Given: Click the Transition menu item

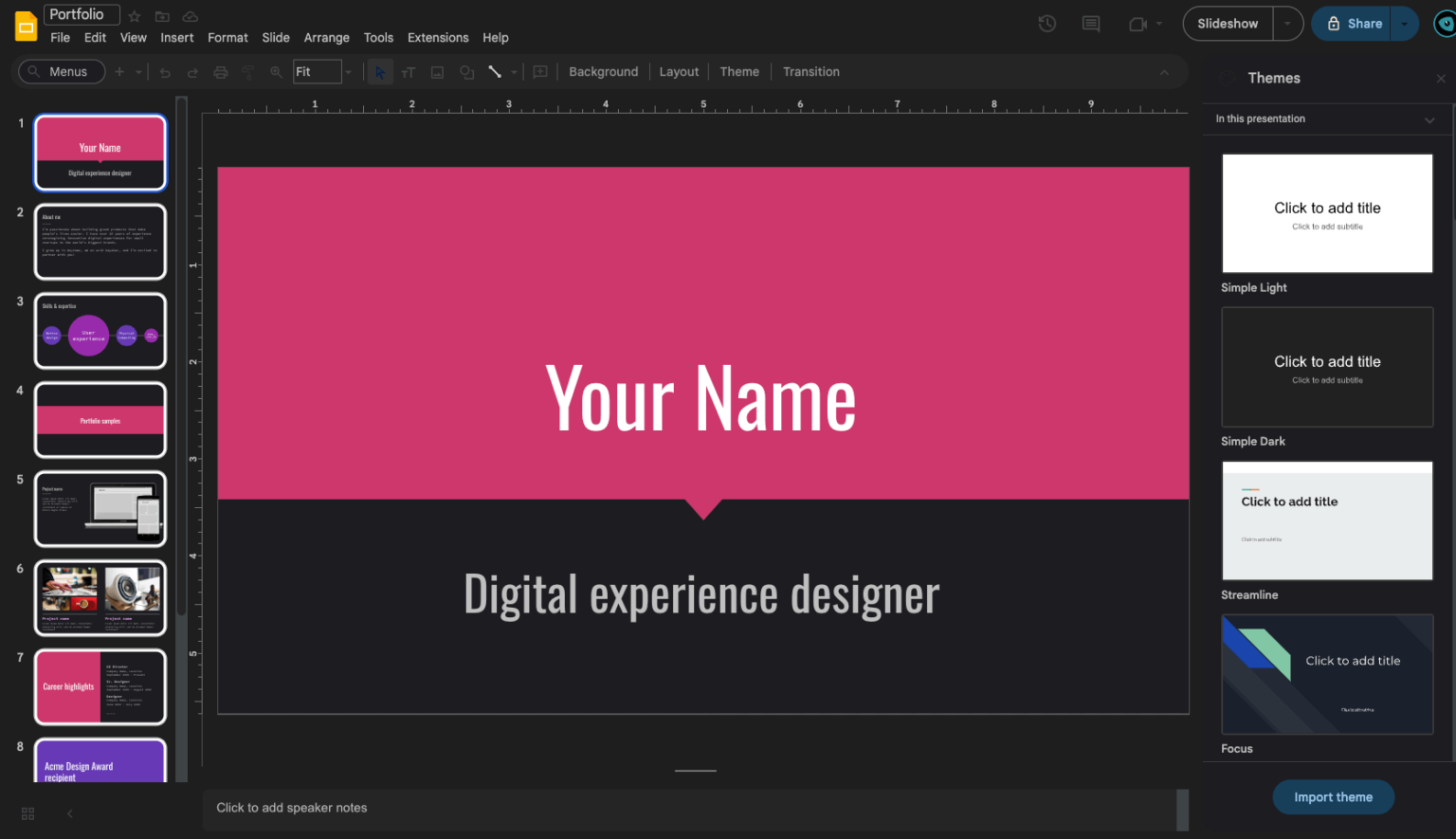Looking at the screenshot, I should (810, 71).
